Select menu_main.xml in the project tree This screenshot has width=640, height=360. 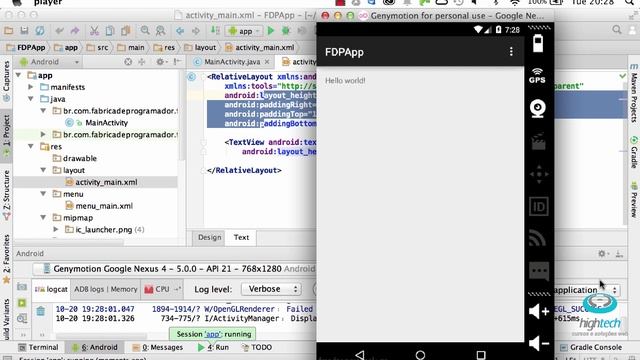104,206
